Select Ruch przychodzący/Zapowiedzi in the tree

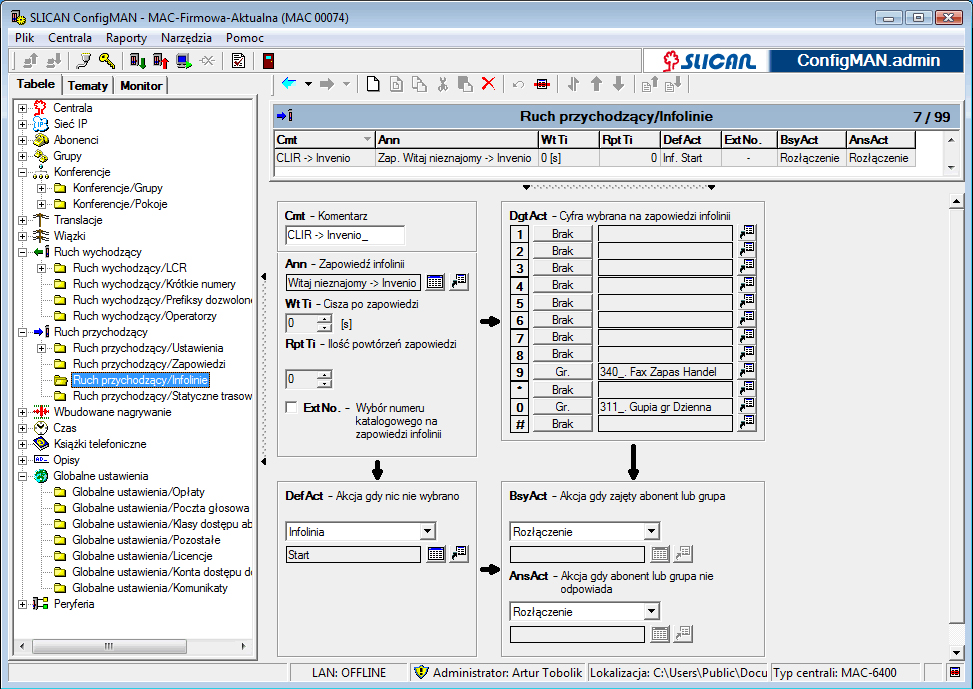click(x=149, y=364)
